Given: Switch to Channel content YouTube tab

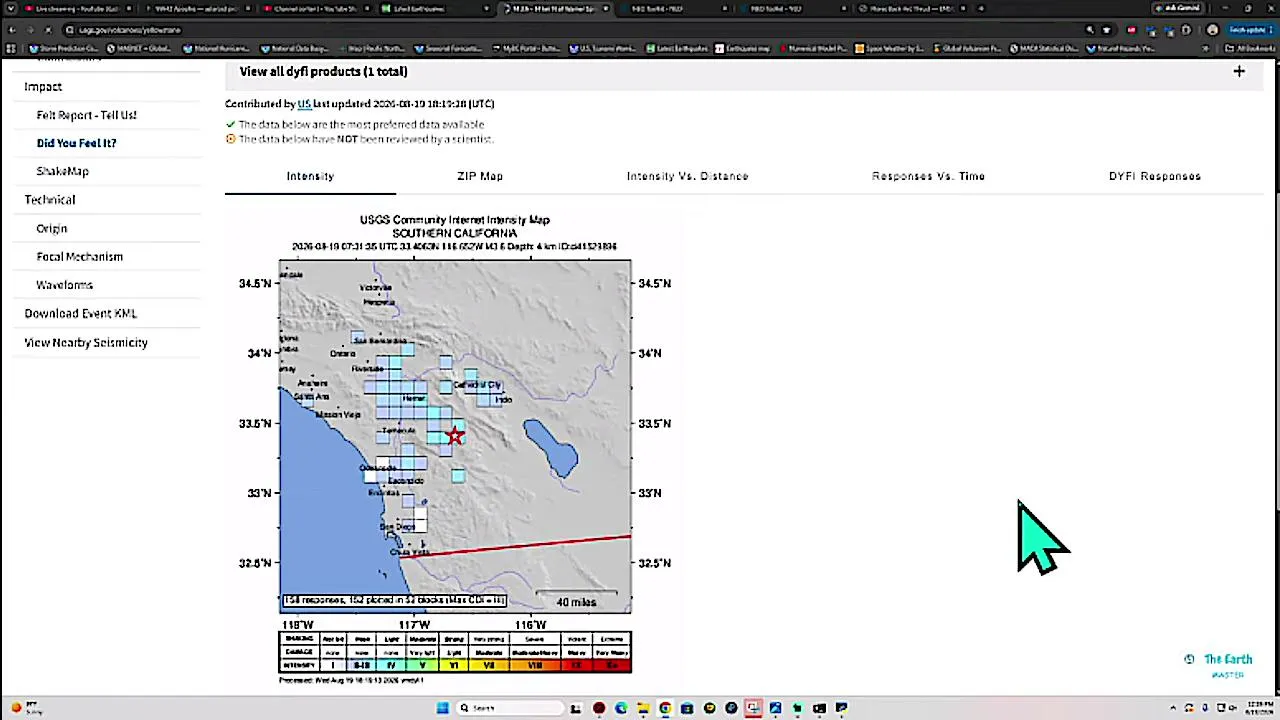Looking at the screenshot, I should point(316,8).
